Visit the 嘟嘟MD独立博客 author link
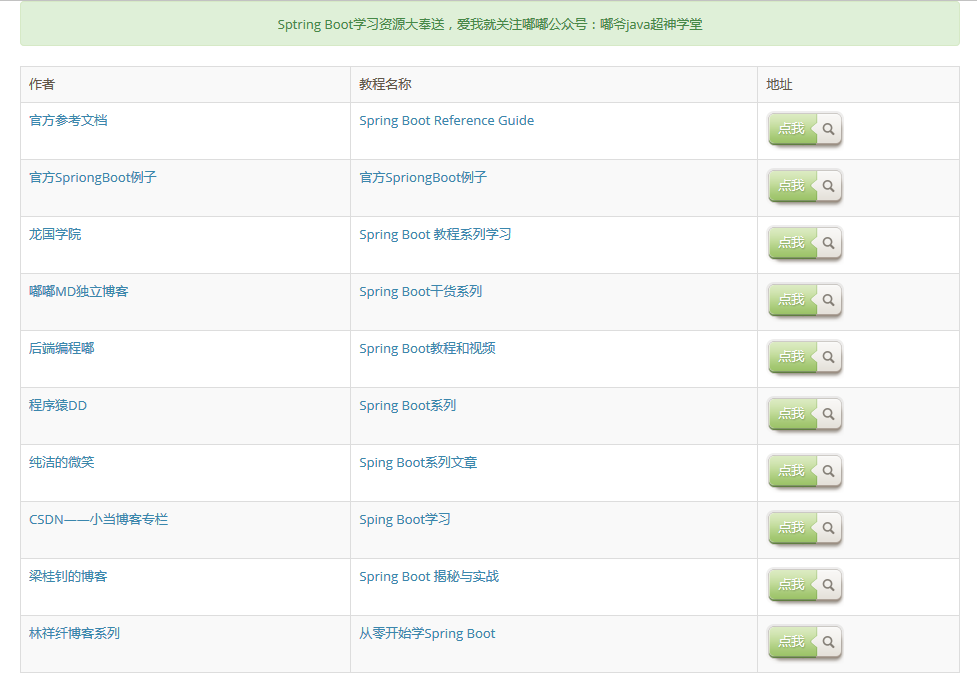Viewport: 977px width, 681px height. [x=79, y=292]
